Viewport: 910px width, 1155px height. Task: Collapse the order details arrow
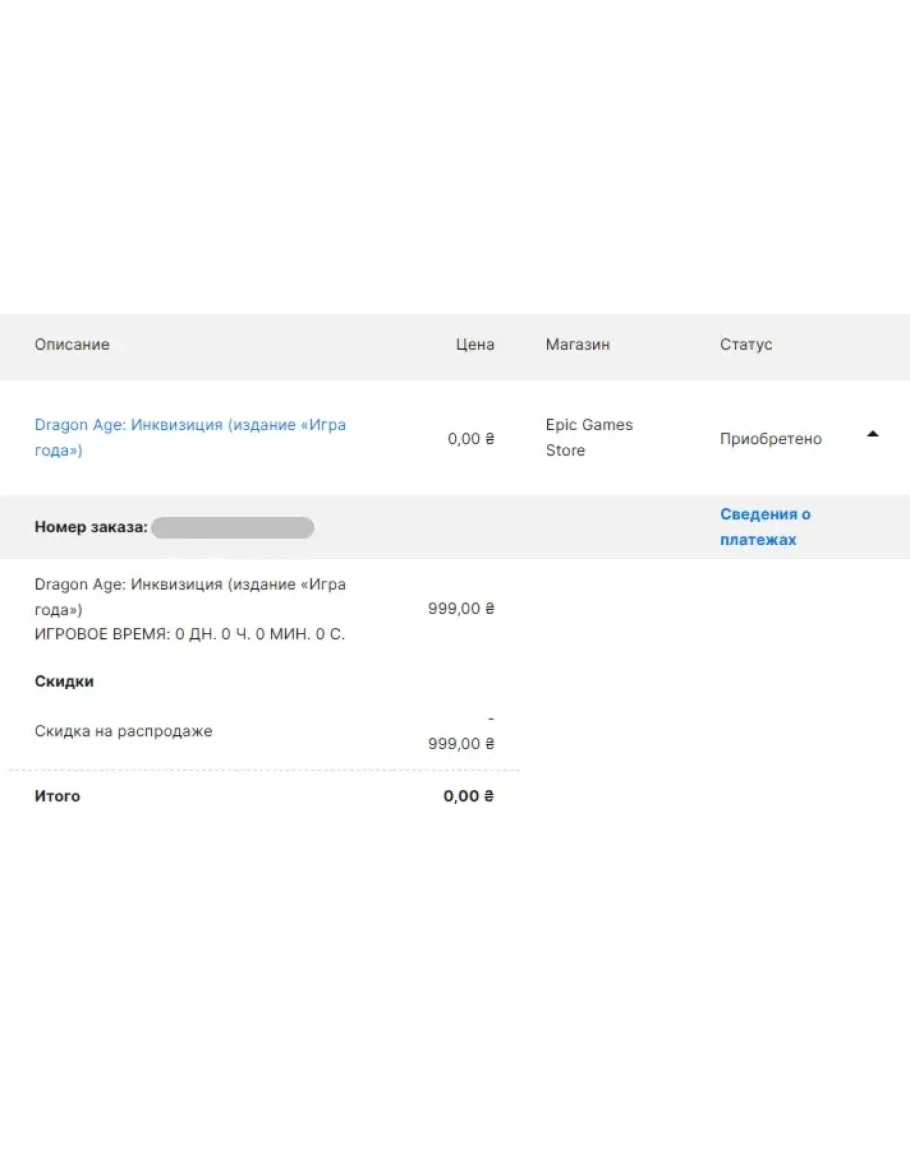pos(872,434)
